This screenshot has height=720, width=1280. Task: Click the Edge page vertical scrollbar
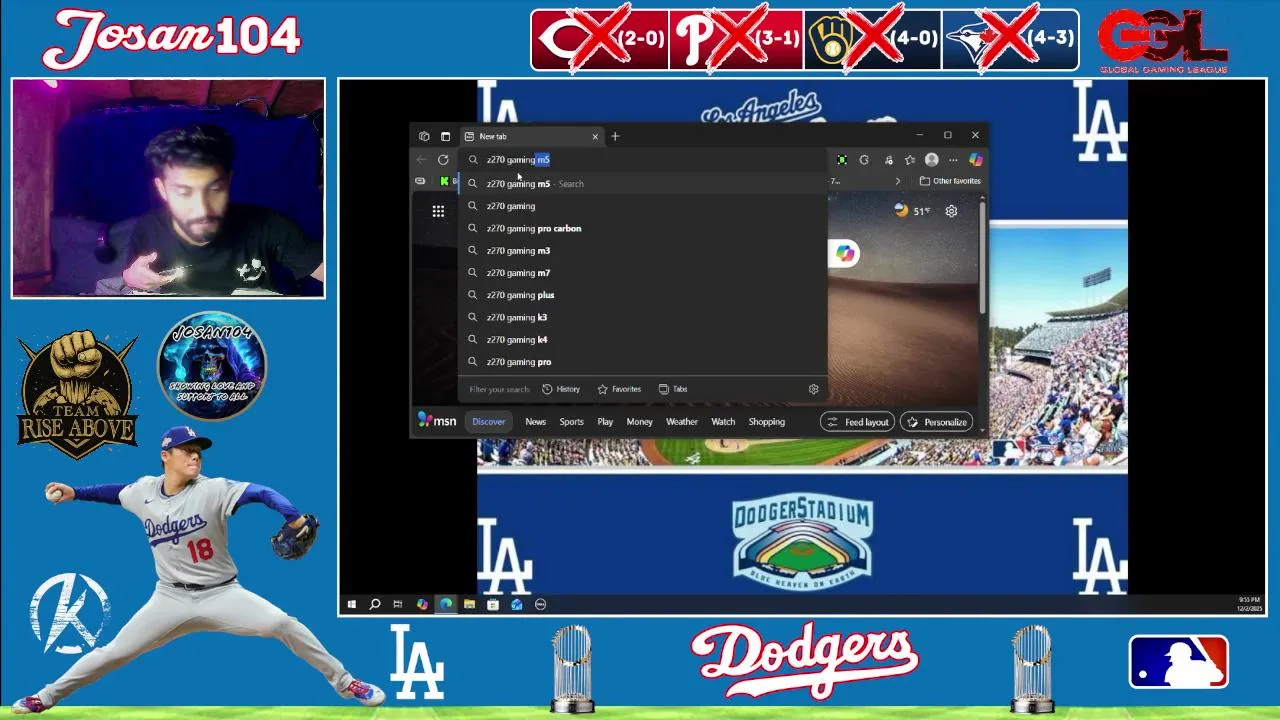(984, 256)
